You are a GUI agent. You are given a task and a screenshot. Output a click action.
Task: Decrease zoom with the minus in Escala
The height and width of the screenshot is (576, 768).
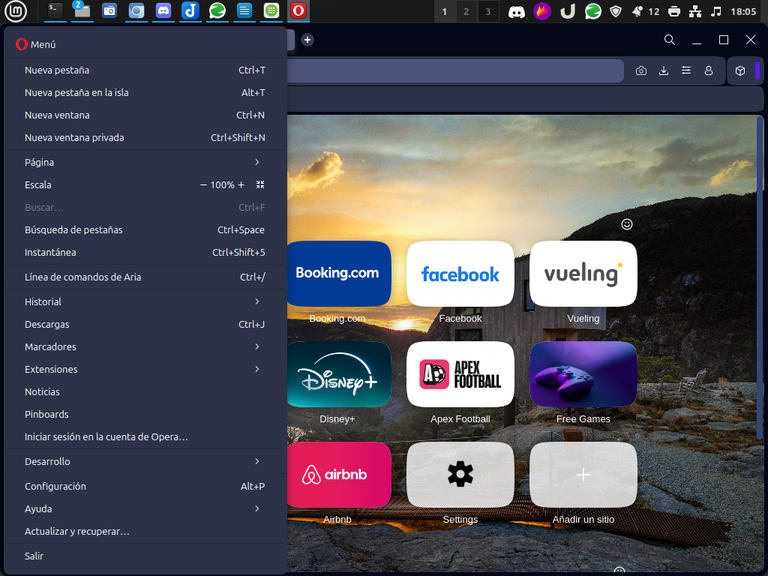click(203, 185)
